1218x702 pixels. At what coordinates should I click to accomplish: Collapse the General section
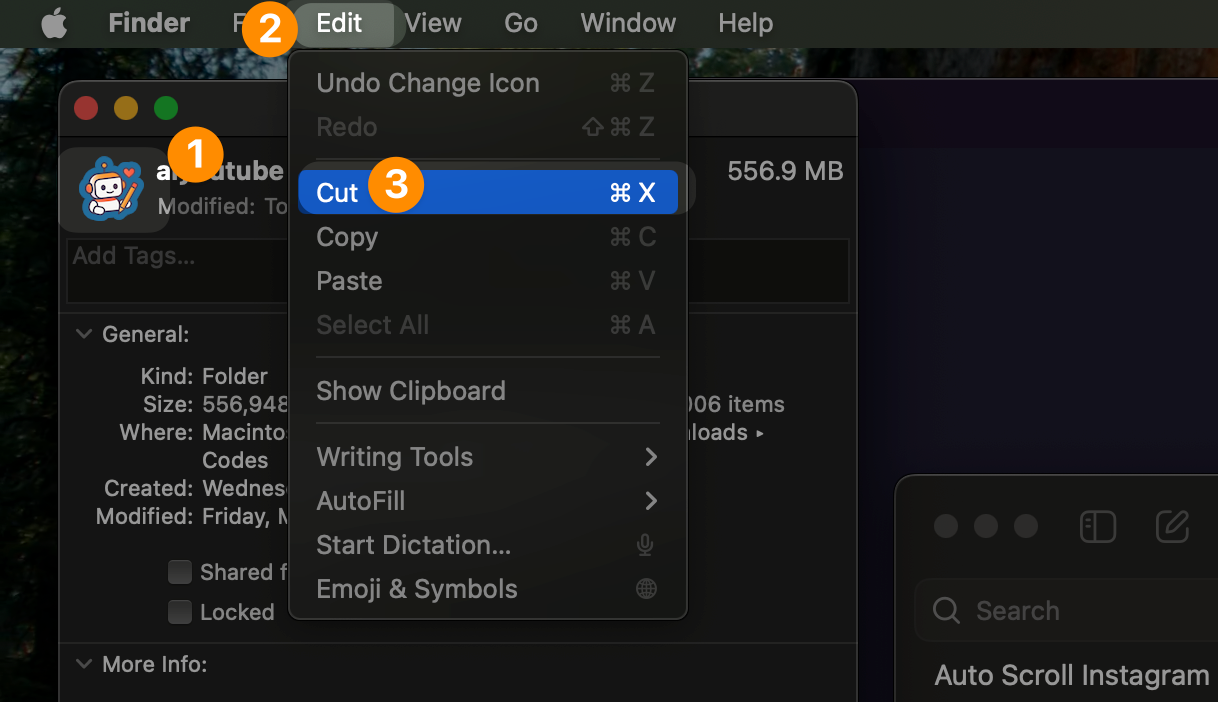click(84, 333)
